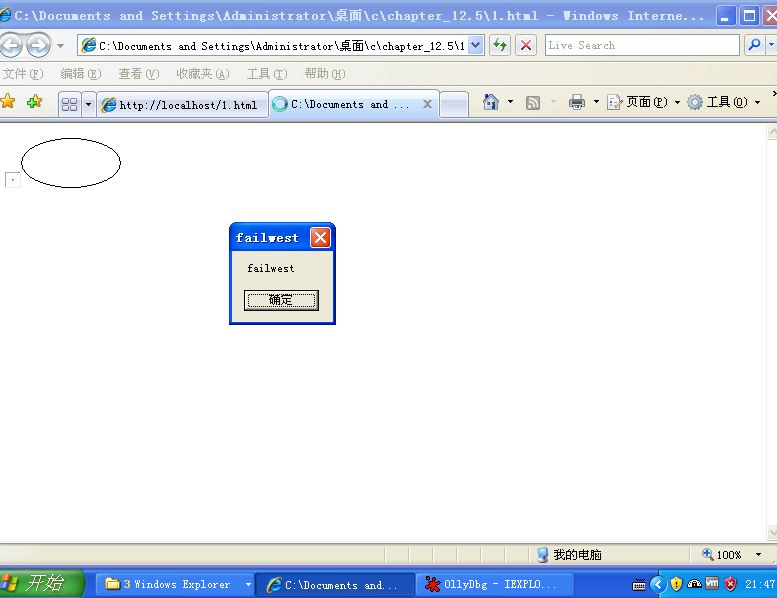Open Favorites Center star icon
The height and width of the screenshot is (598, 777).
[x=8, y=102]
